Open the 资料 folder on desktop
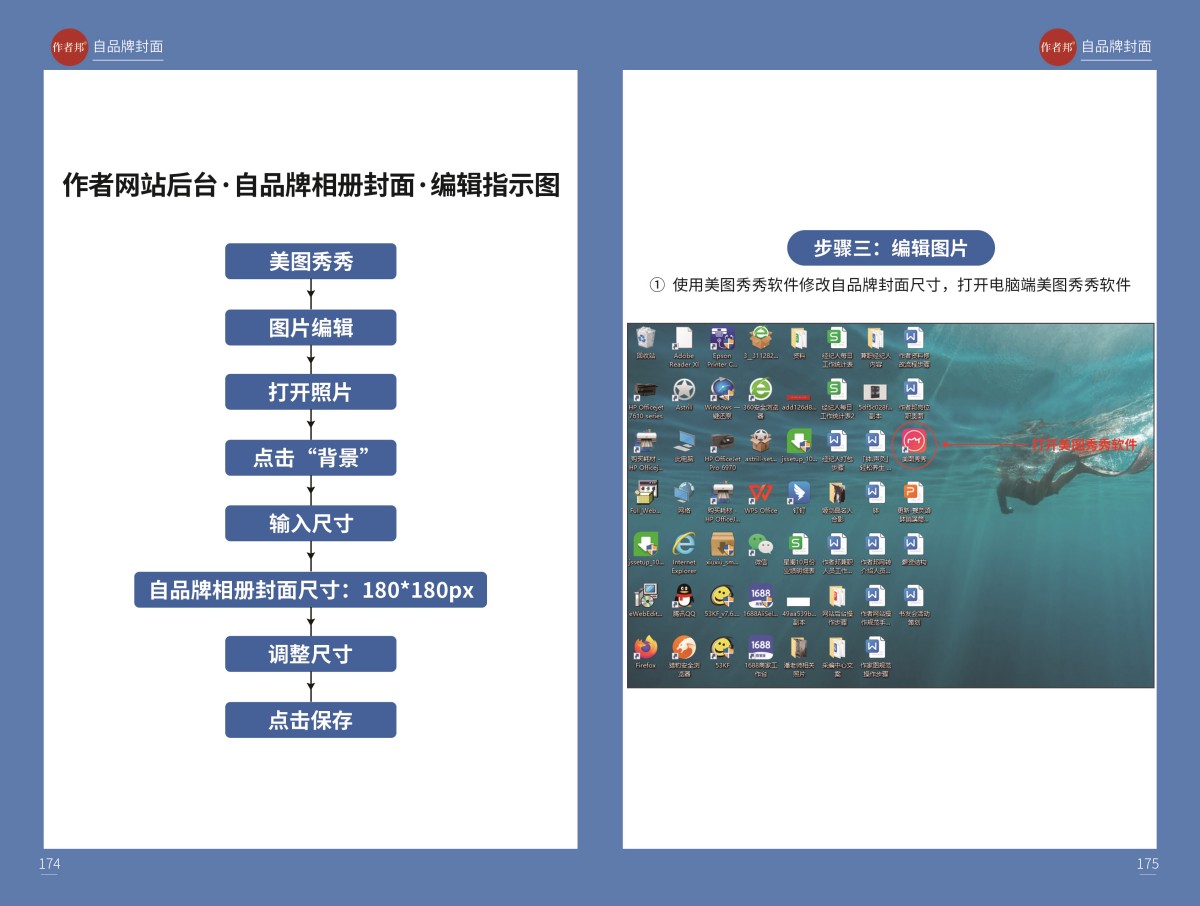The image size is (1200, 906). [798, 339]
